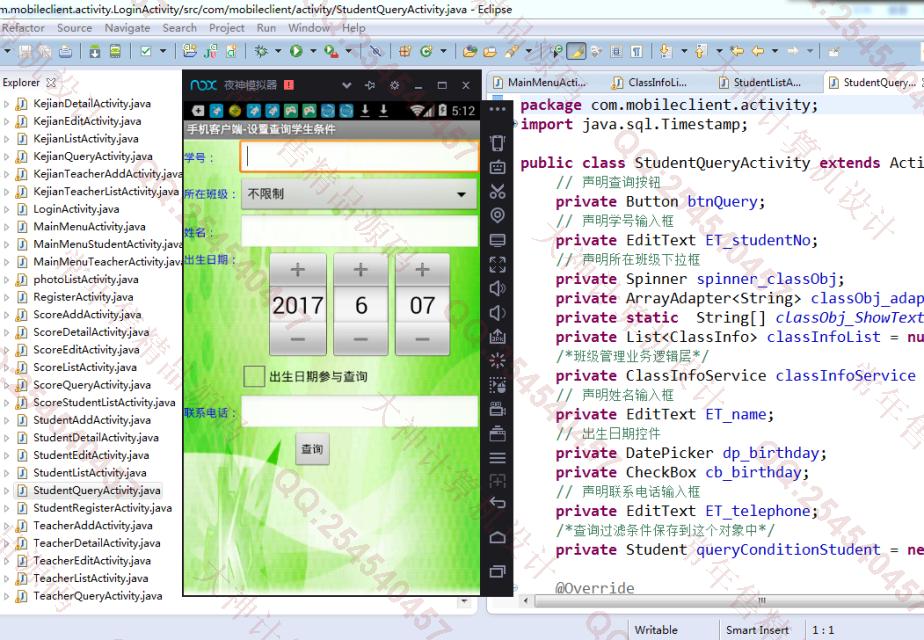924x640 pixels.
Task: Open the Project menu
Action: pos(226,28)
